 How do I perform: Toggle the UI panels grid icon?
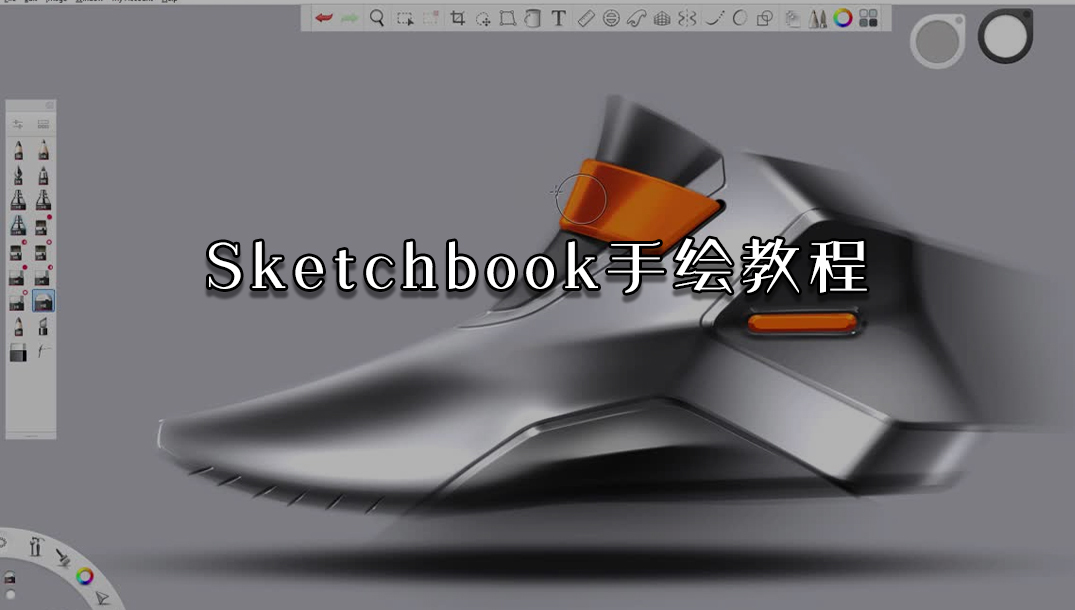(868, 18)
